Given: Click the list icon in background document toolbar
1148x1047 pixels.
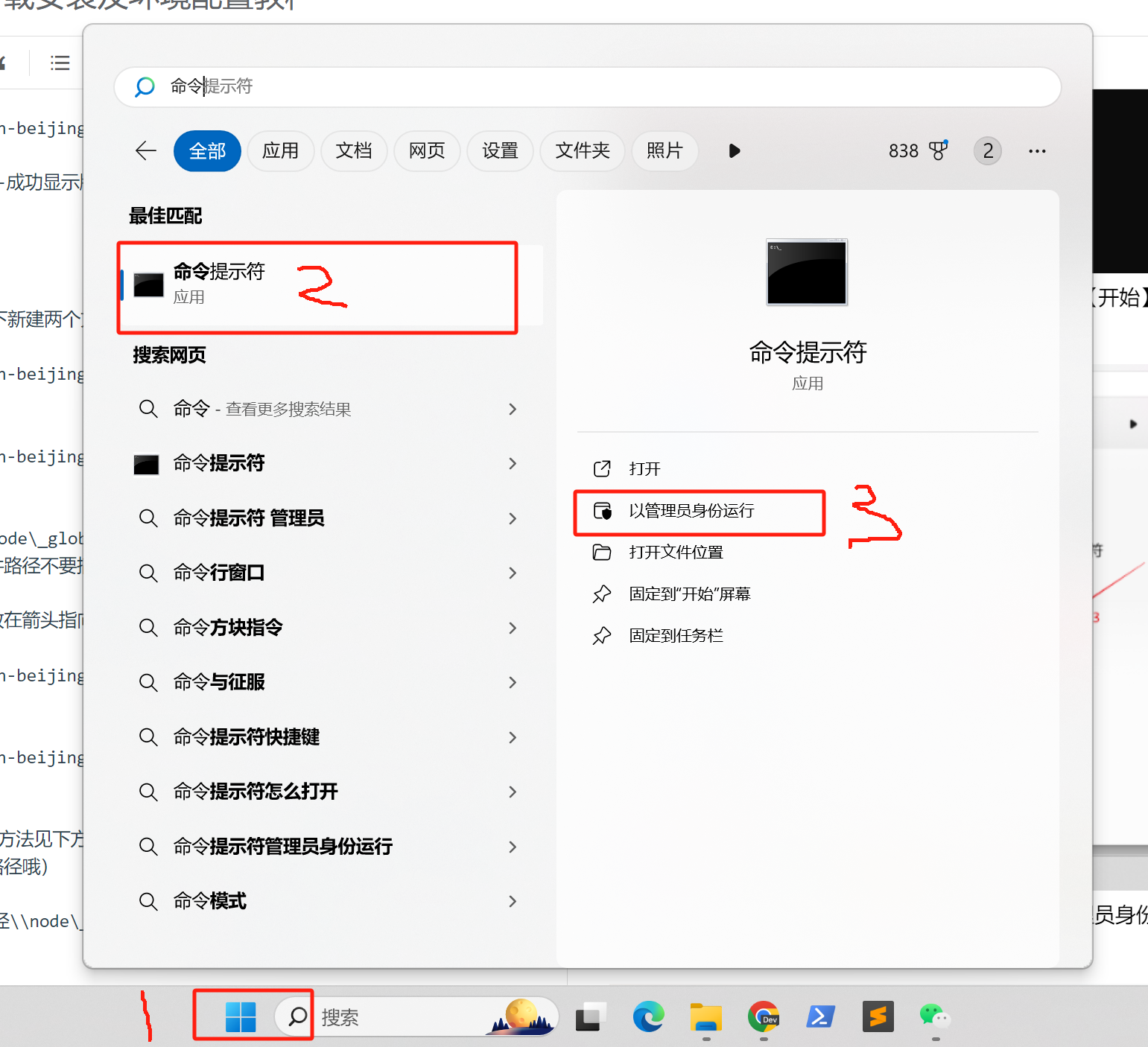Looking at the screenshot, I should click(x=60, y=63).
